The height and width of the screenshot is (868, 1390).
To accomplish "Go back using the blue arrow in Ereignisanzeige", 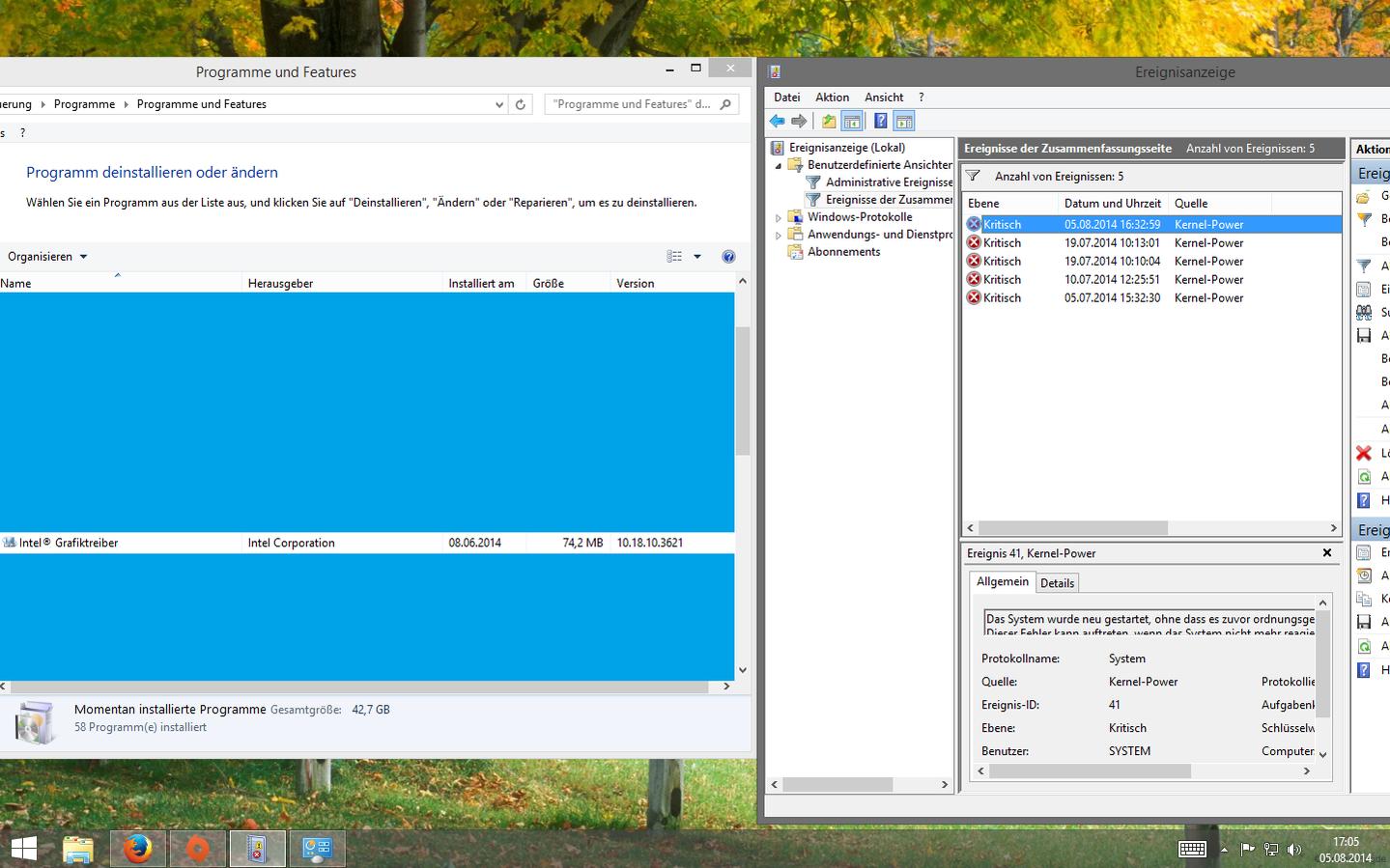I will (778, 121).
